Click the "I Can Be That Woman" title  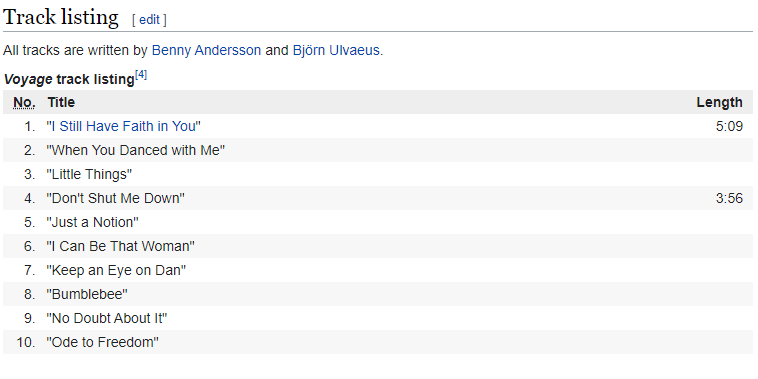(121, 246)
